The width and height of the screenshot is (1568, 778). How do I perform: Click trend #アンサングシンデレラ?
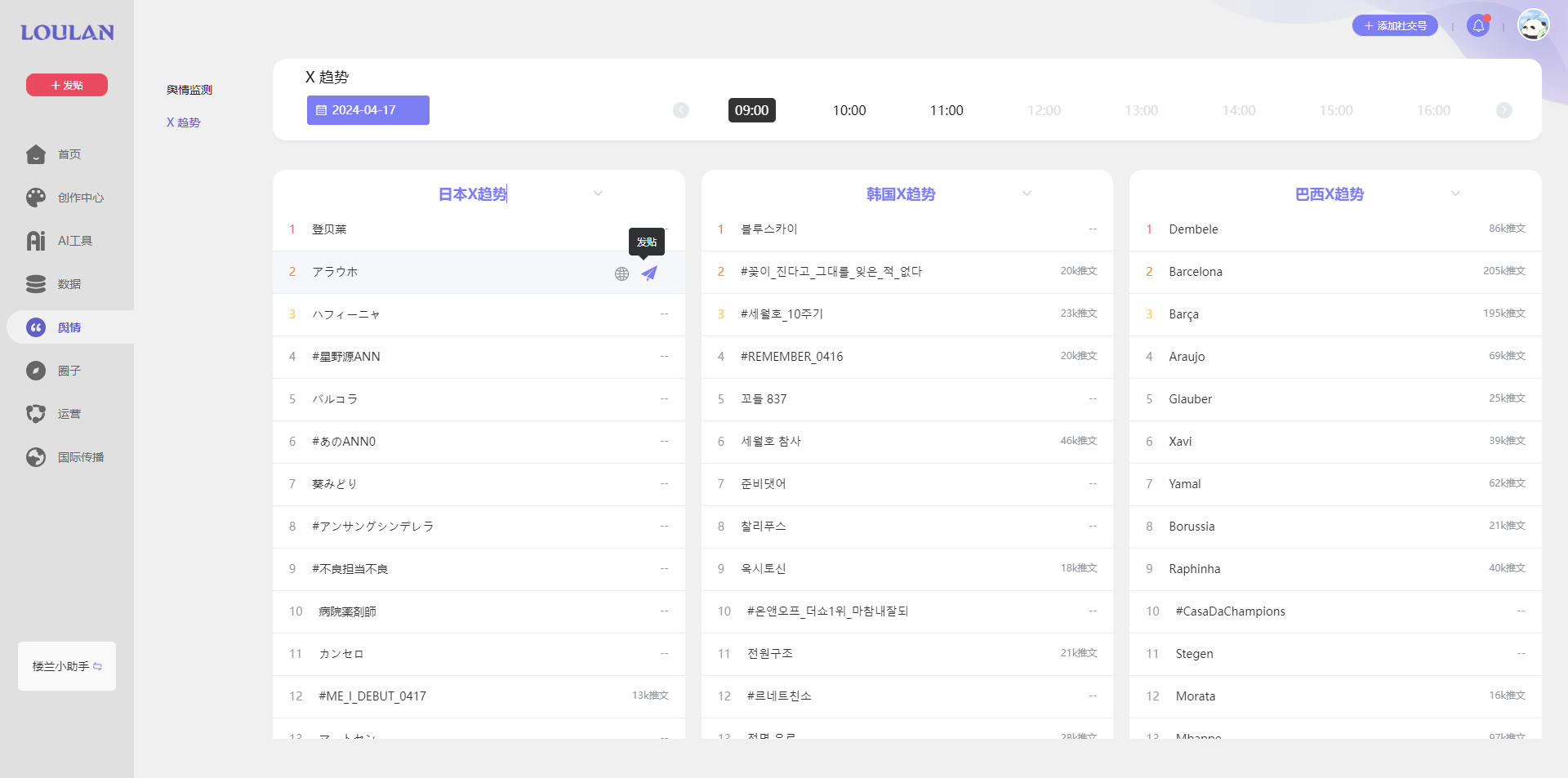372,527
